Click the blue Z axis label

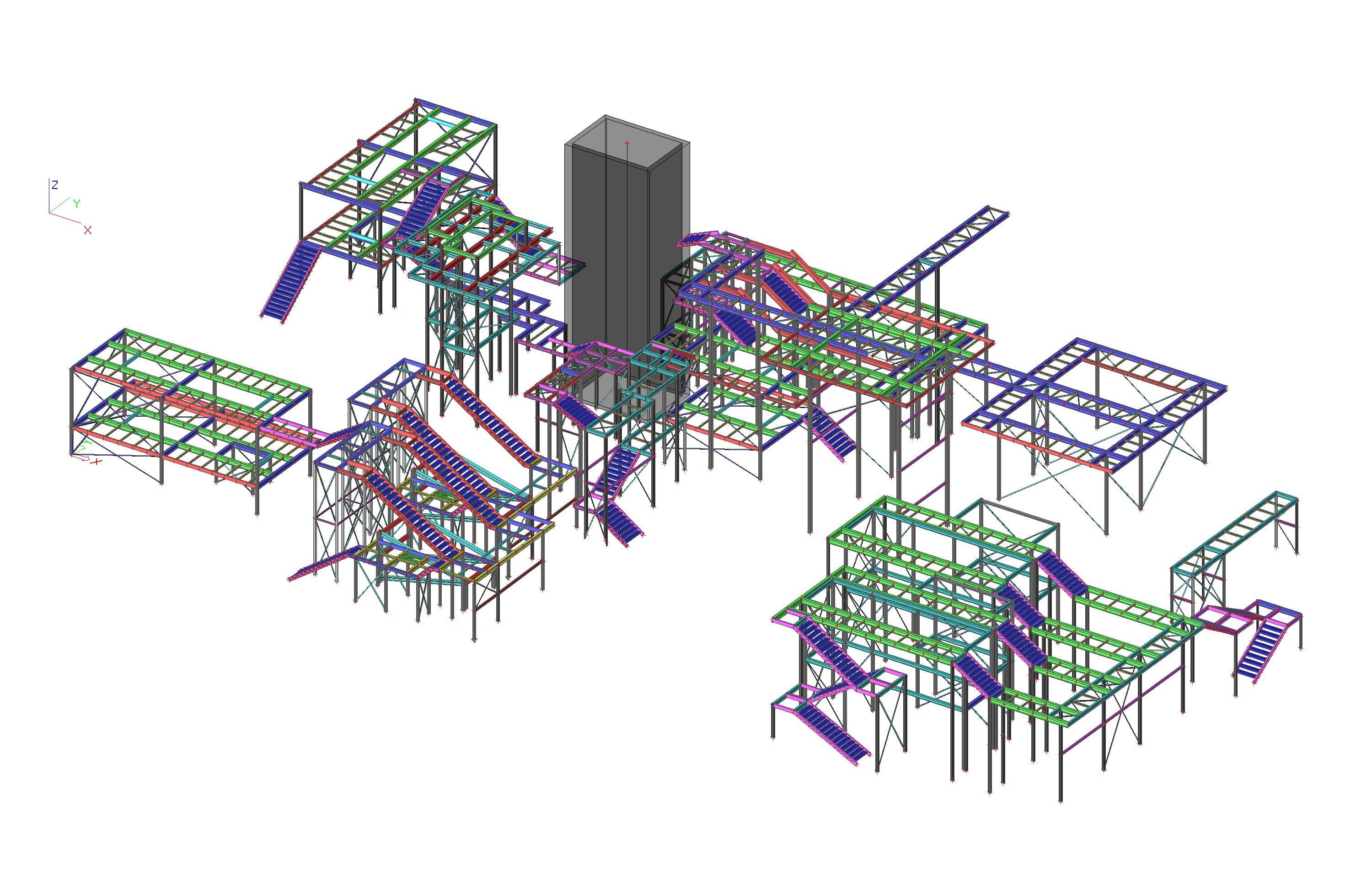(55, 184)
